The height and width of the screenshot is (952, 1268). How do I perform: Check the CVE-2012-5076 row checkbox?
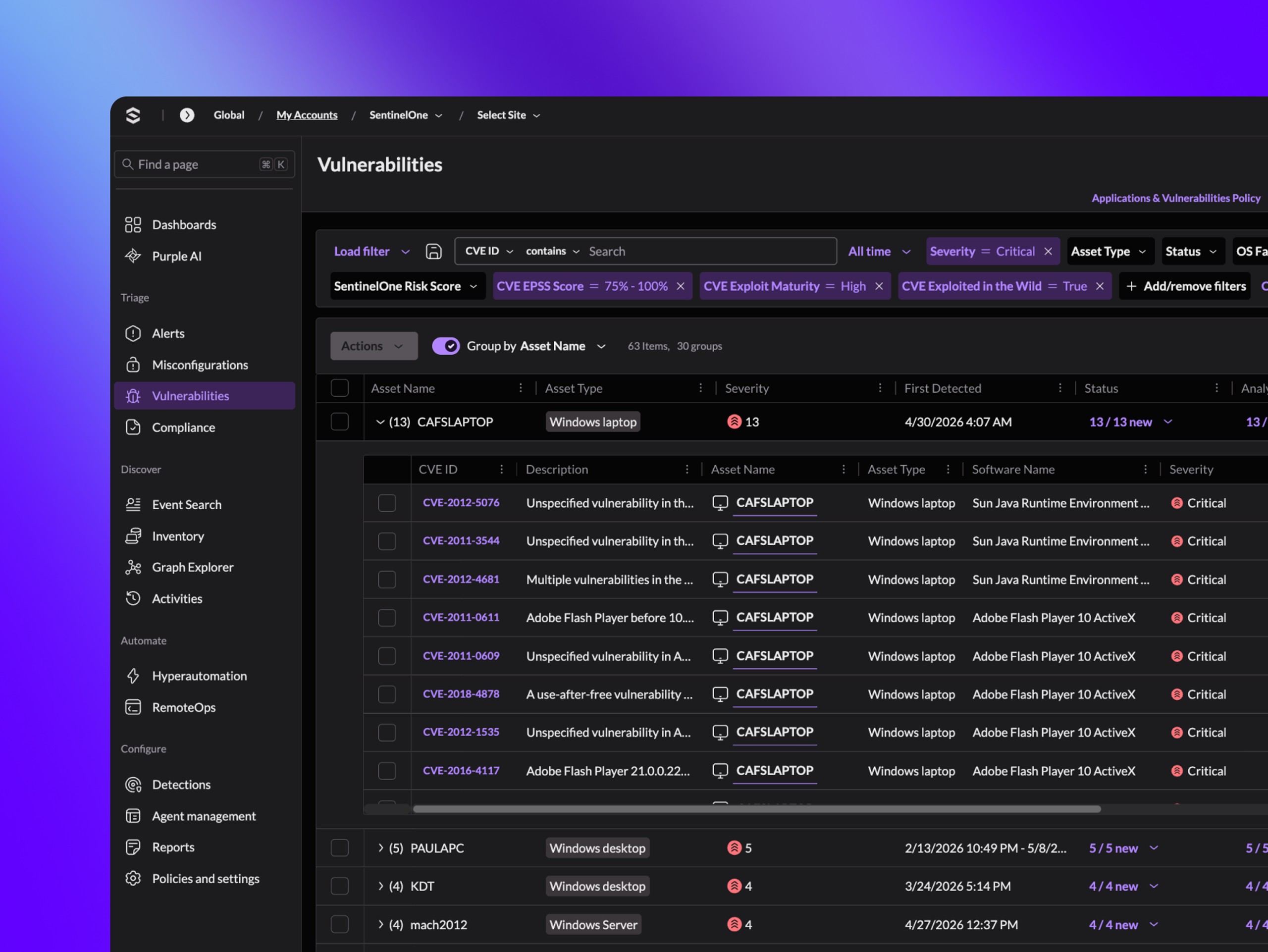[387, 503]
